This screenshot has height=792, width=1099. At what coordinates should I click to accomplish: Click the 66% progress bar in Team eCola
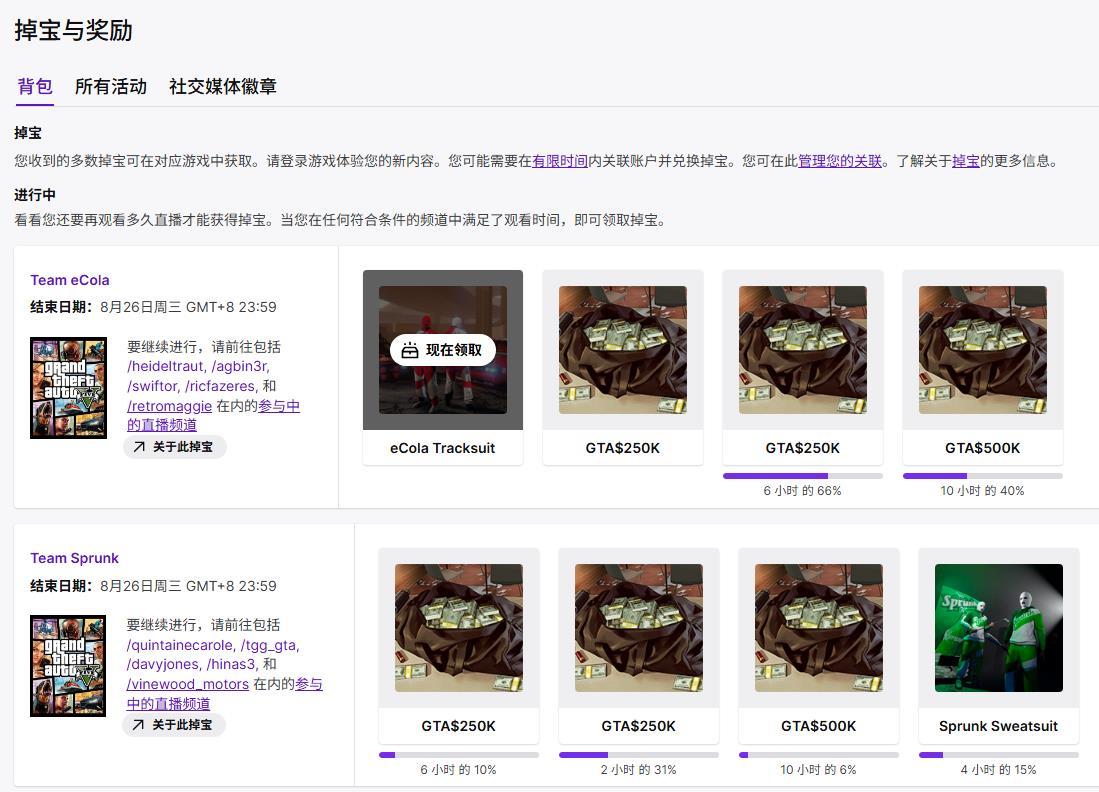[803, 476]
